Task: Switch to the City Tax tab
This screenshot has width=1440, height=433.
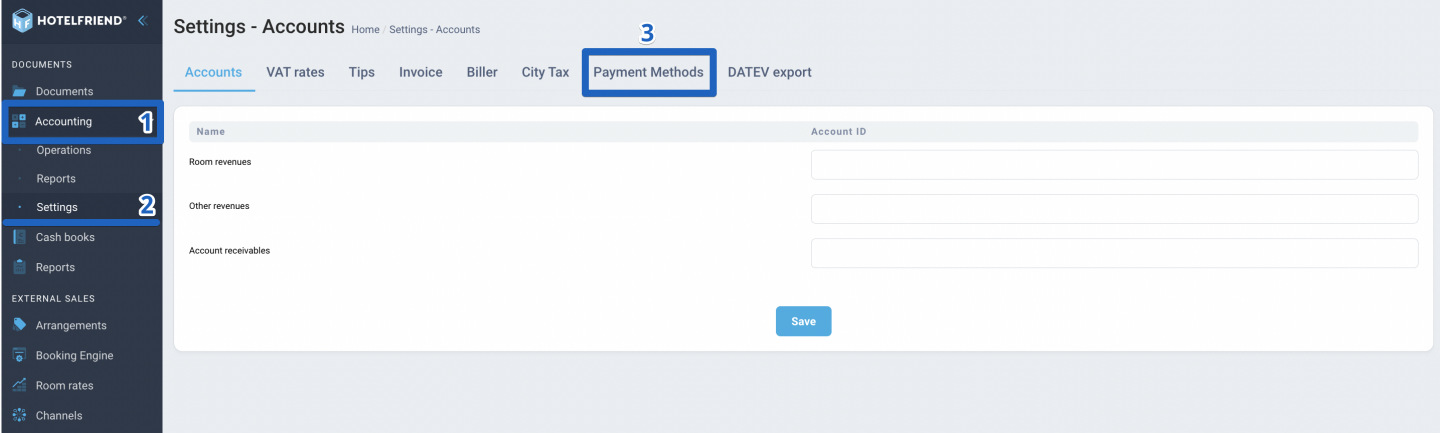Action: tap(546, 72)
